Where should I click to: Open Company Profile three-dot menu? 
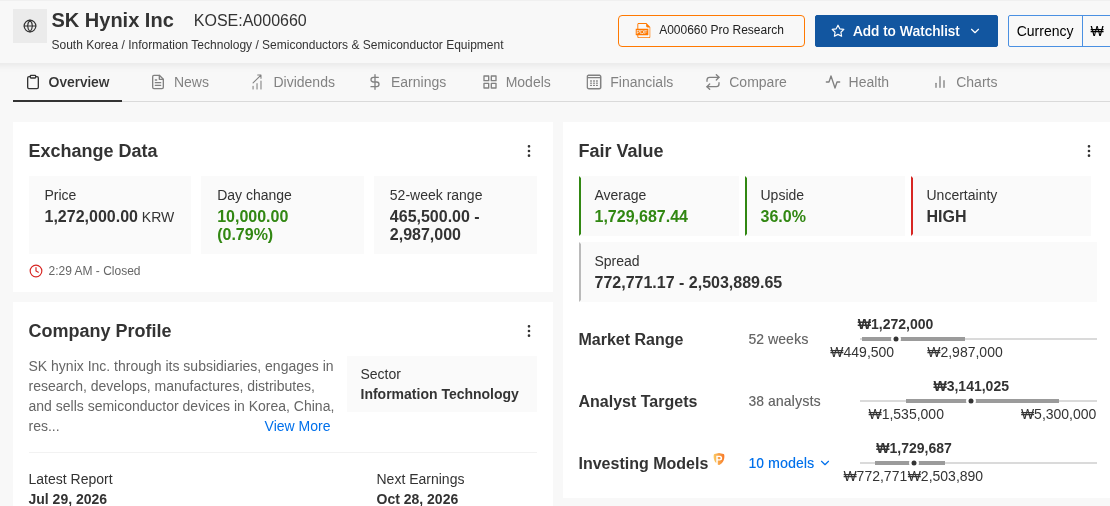529,331
